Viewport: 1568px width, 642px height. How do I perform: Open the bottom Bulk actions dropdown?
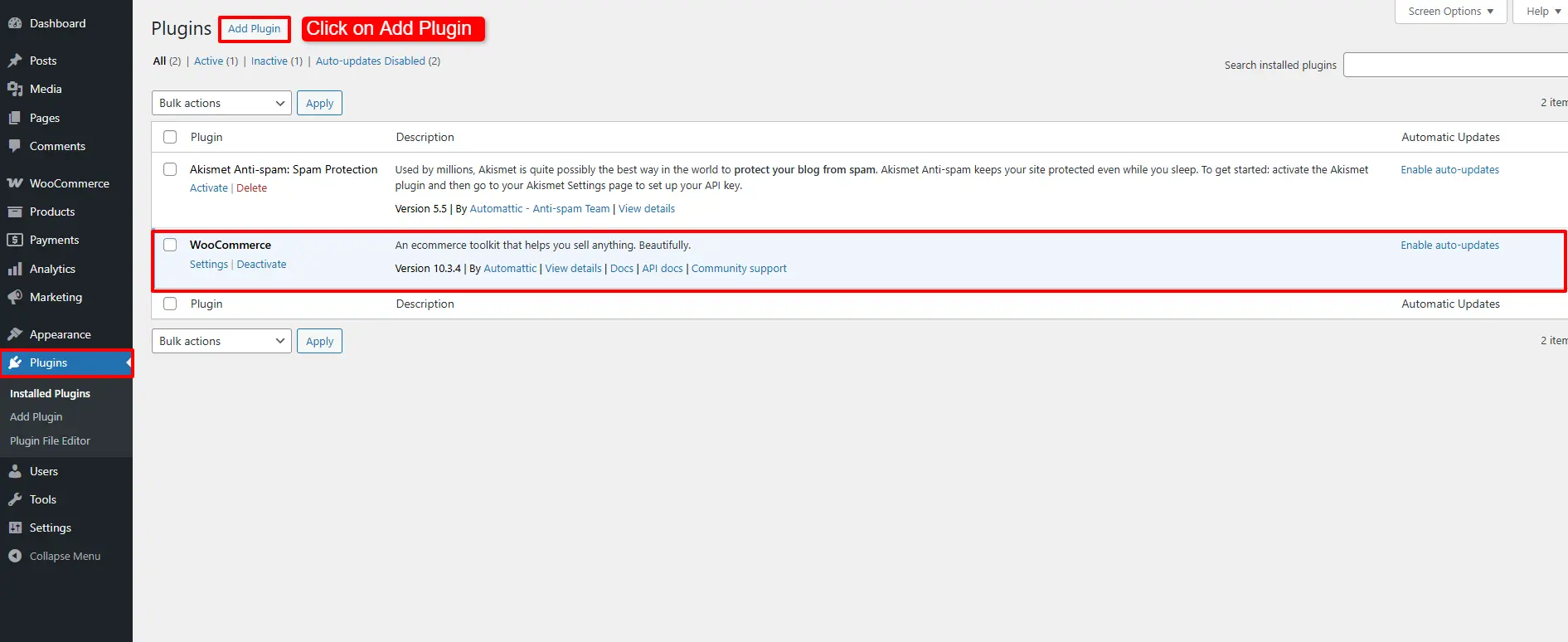(x=221, y=341)
